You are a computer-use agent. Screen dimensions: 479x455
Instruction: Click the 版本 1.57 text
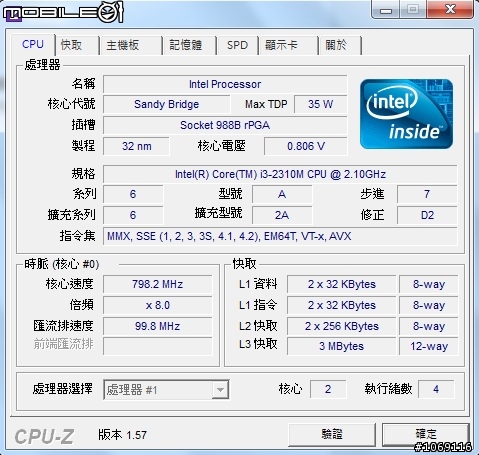tap(122, 435)
